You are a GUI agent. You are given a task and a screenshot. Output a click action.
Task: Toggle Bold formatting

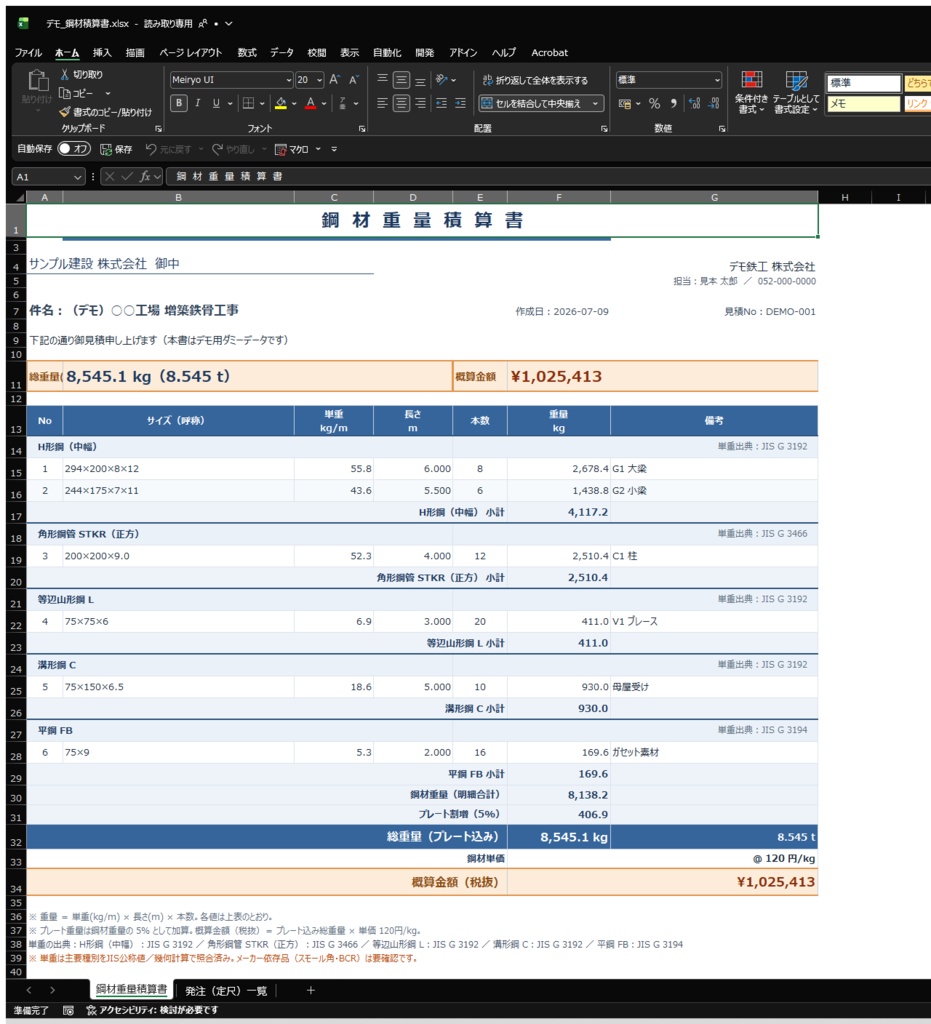179,103
